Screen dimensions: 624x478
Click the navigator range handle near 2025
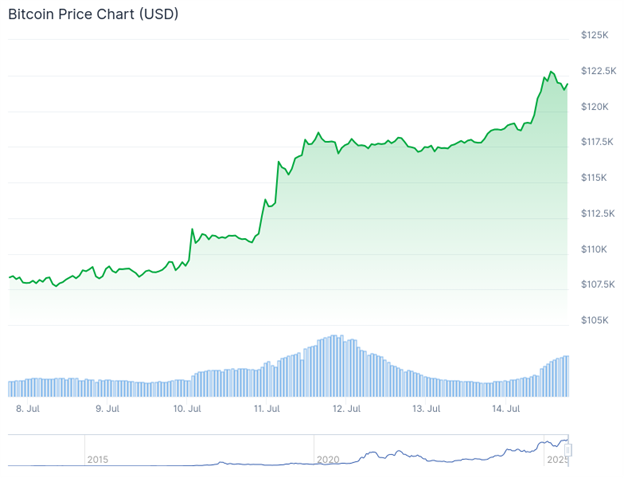570,451
